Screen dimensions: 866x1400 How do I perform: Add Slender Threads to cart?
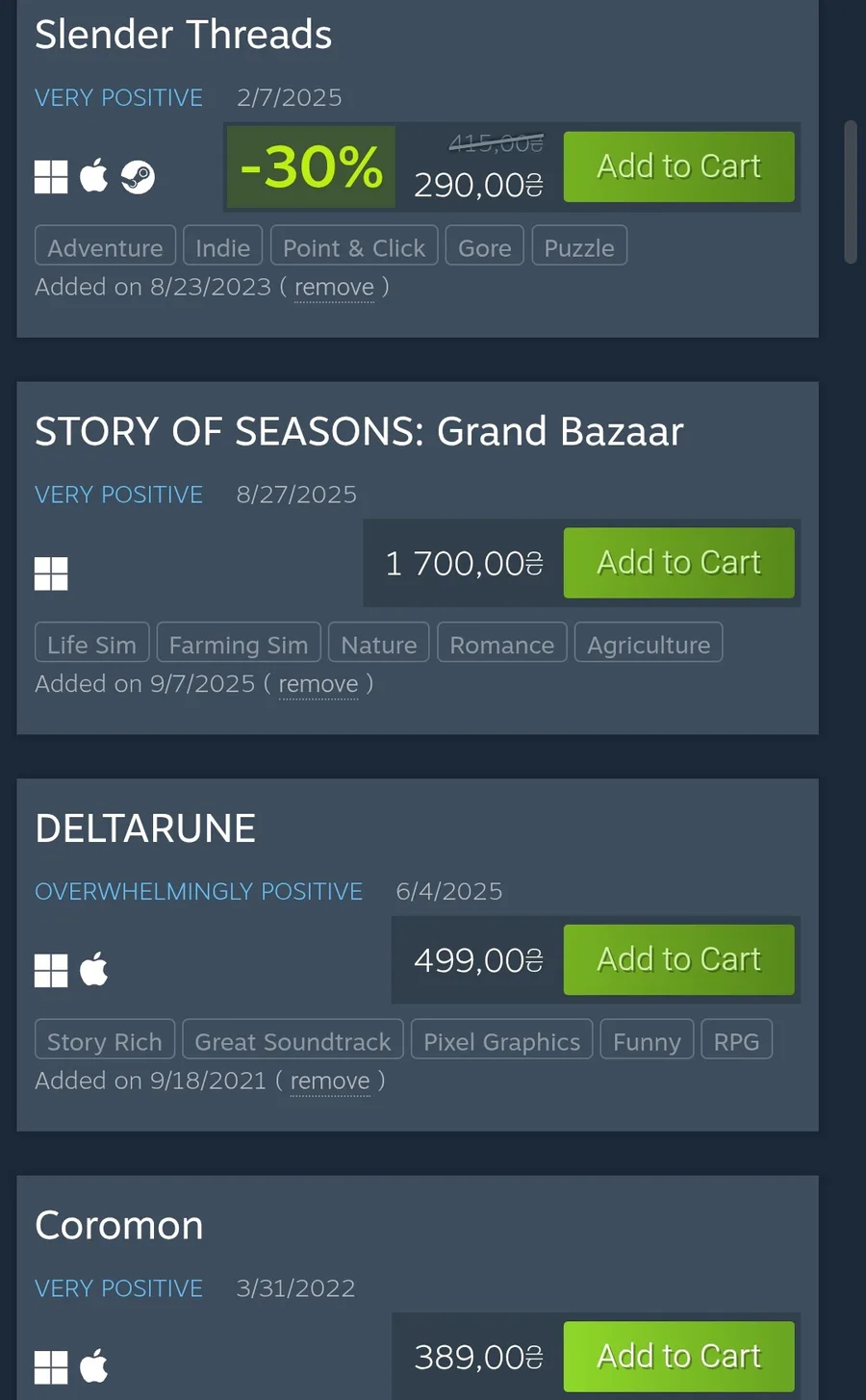[x=679, y=166]
